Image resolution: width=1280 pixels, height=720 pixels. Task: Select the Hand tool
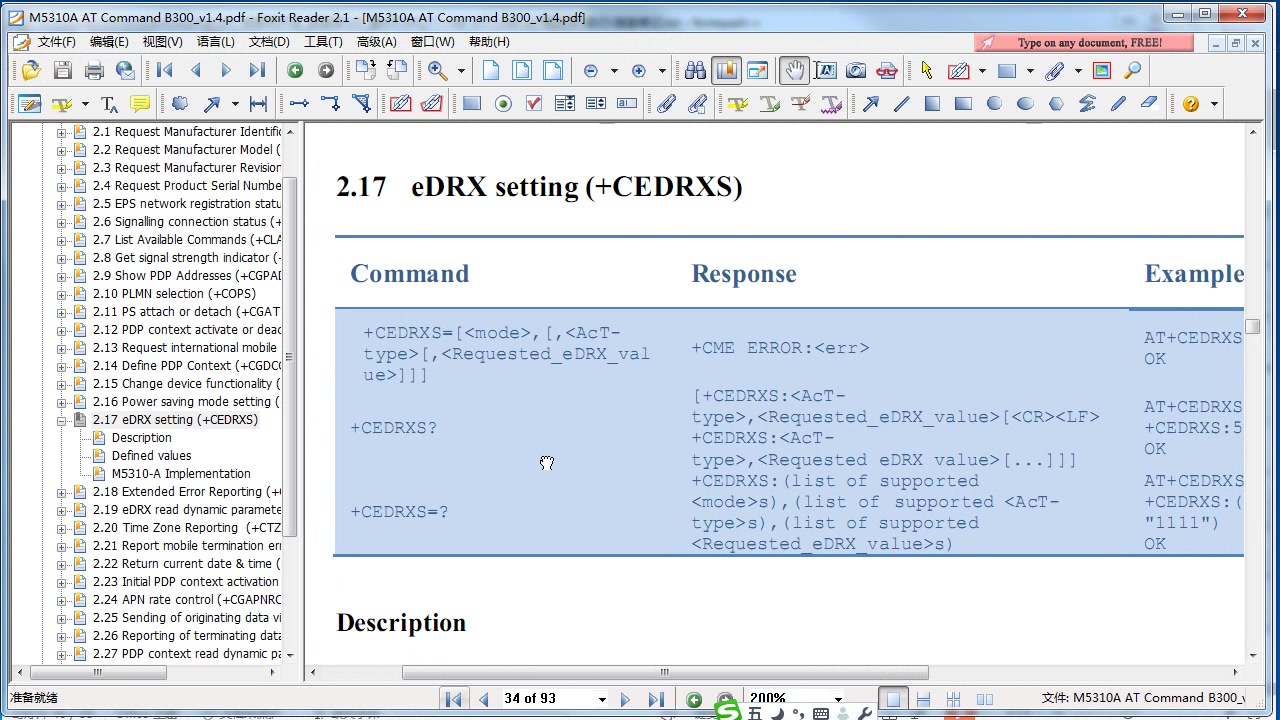click(794, 70)
